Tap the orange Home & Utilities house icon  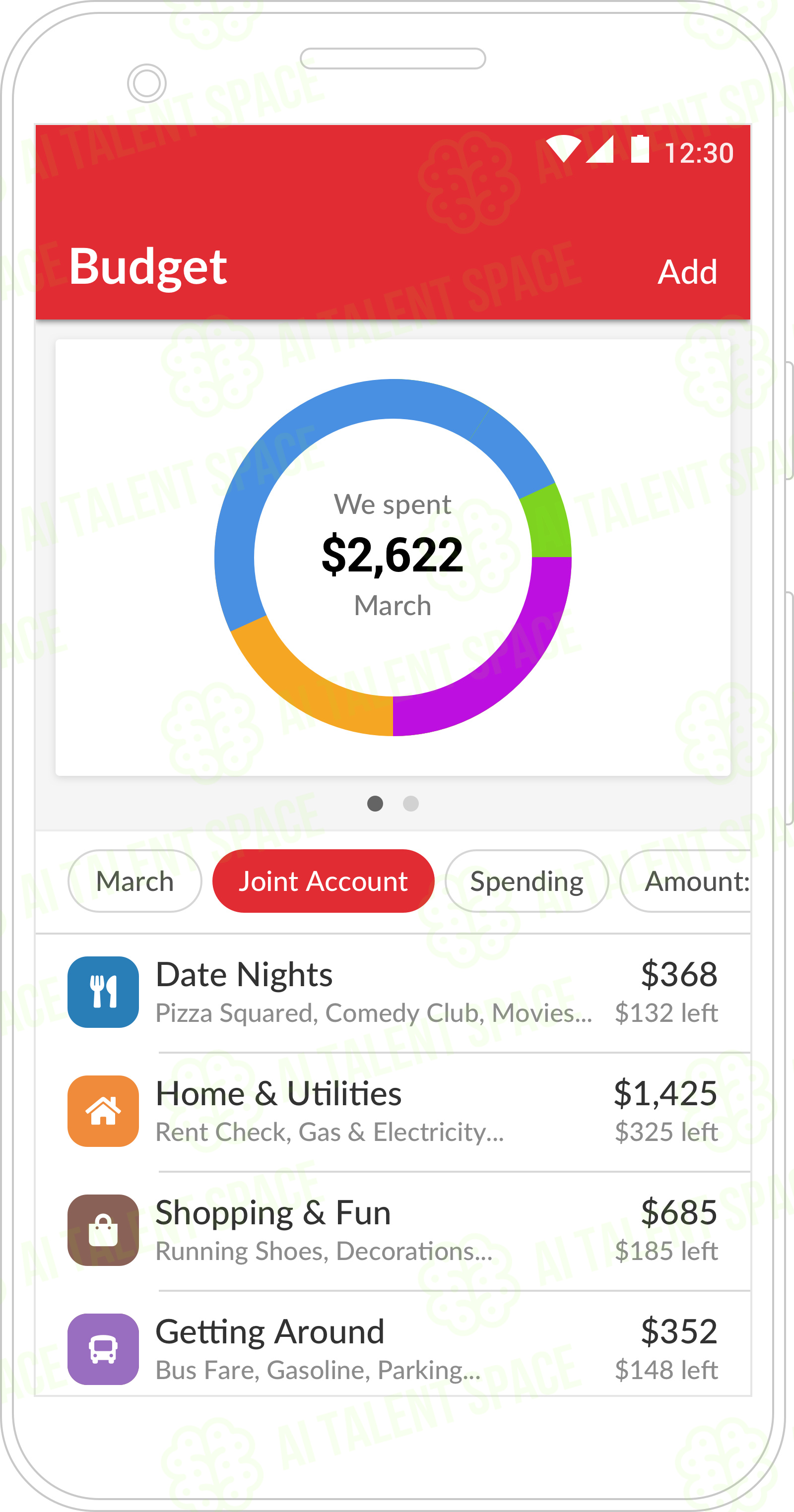103,1111
